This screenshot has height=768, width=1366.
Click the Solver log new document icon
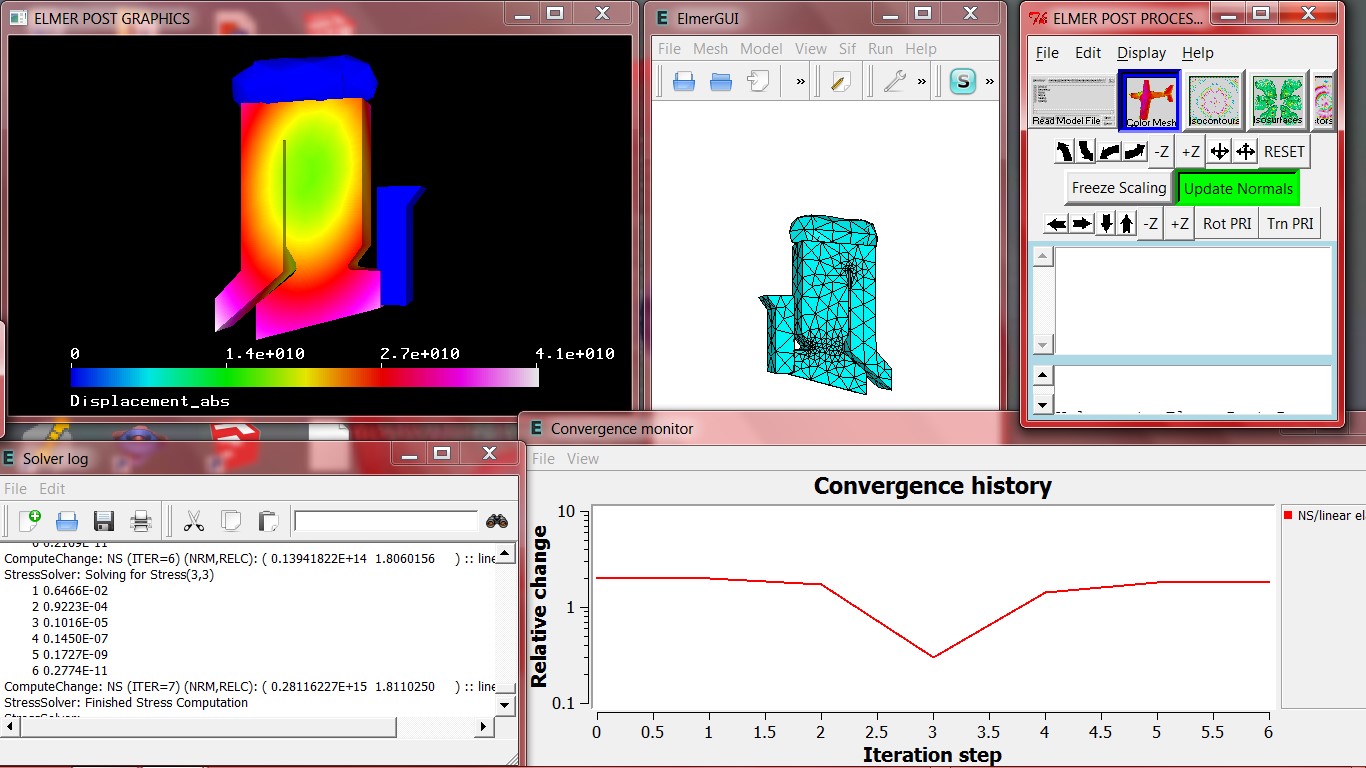point(30,520)
